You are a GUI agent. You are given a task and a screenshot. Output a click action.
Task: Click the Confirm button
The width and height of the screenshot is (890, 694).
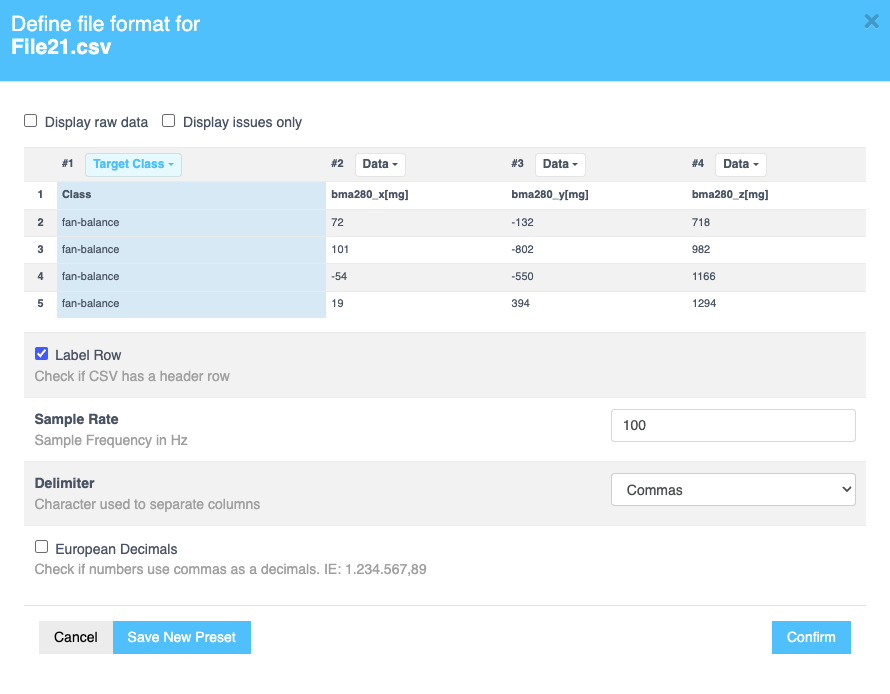coord(810,637)
